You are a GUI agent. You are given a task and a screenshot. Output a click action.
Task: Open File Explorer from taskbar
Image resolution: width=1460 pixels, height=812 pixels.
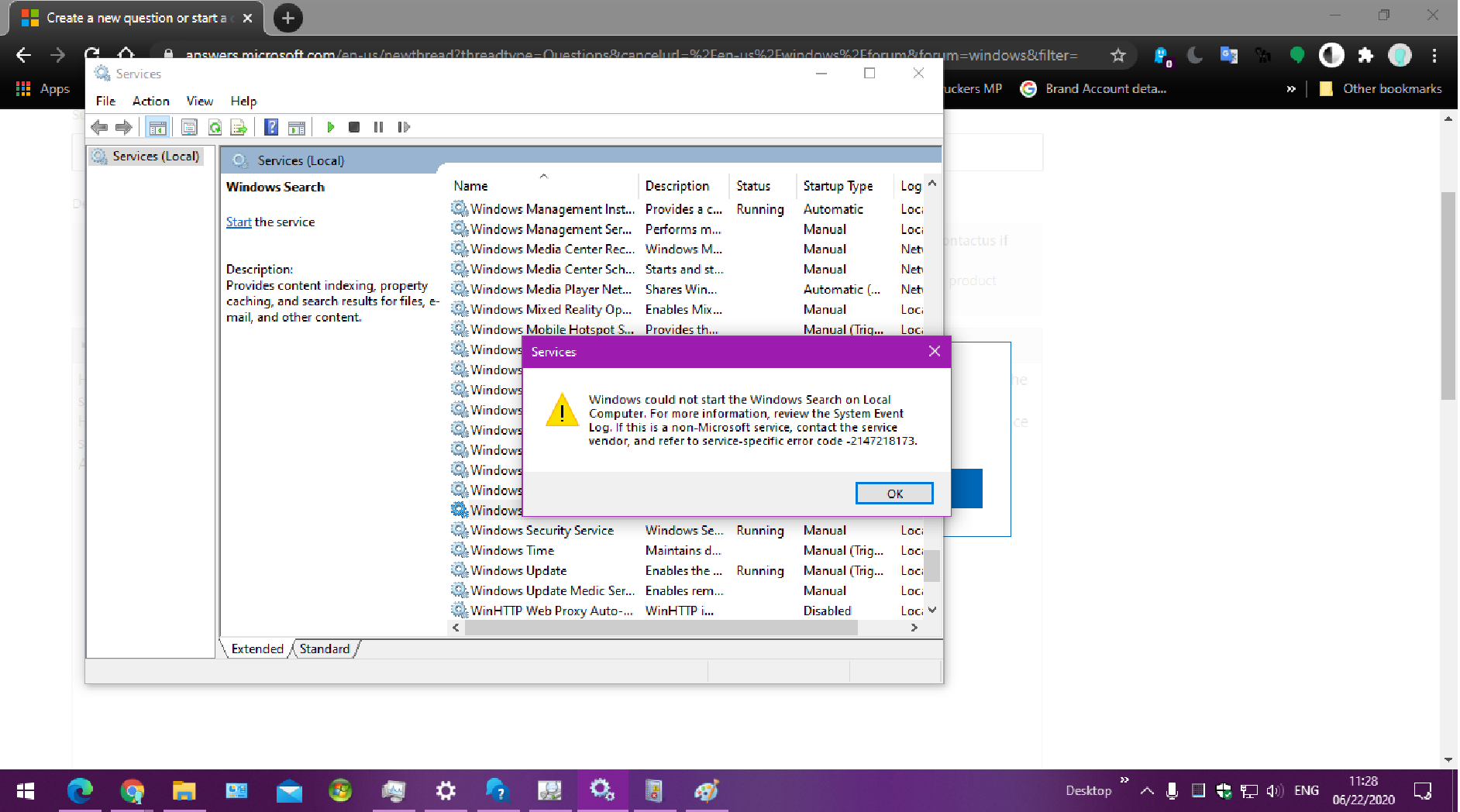[x=184, y=791]
